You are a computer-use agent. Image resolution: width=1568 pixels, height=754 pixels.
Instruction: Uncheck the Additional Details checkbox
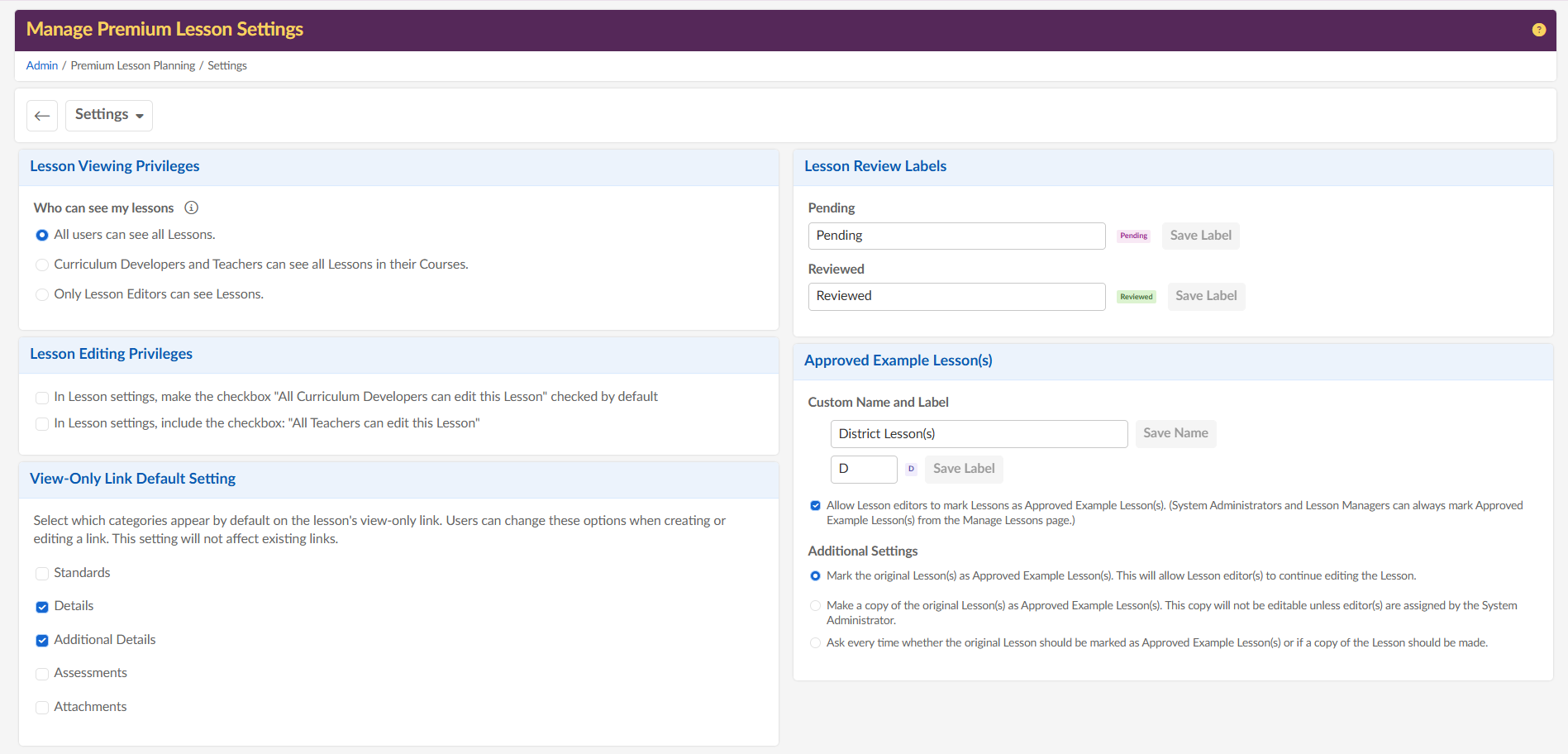click(42, 641)
